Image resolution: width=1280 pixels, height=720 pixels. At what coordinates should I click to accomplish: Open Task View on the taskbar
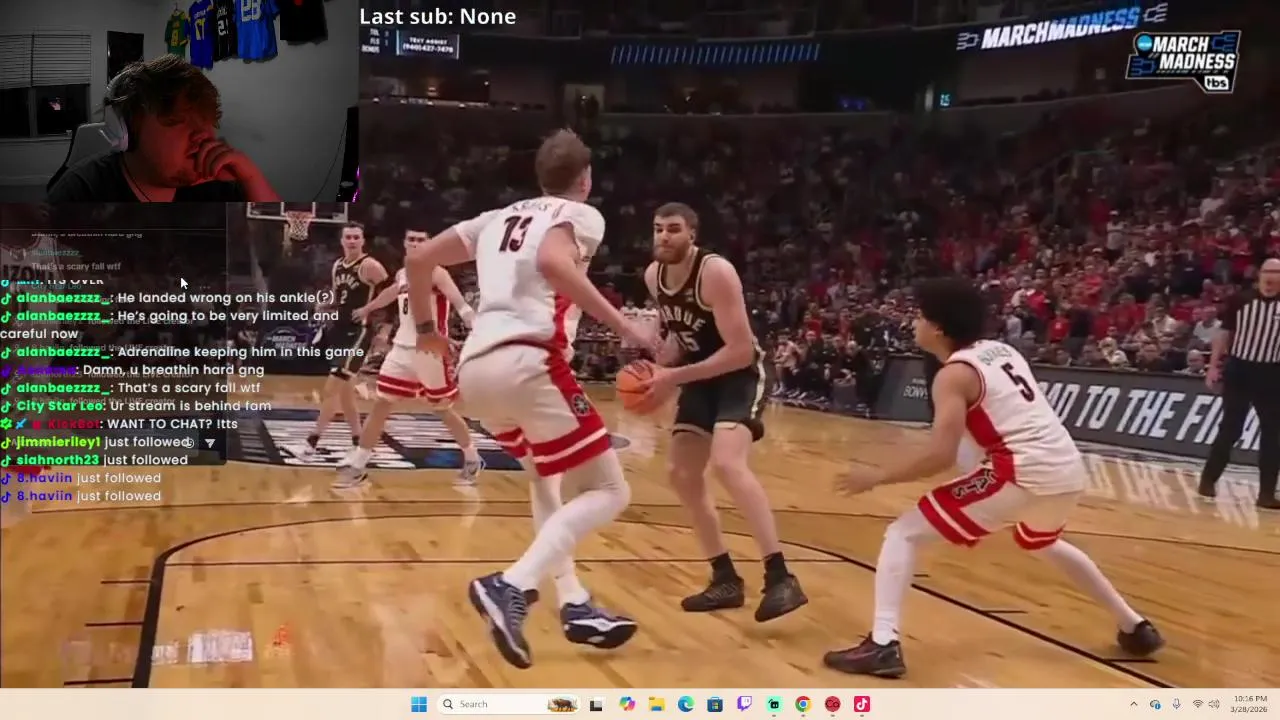coord(596,704)
